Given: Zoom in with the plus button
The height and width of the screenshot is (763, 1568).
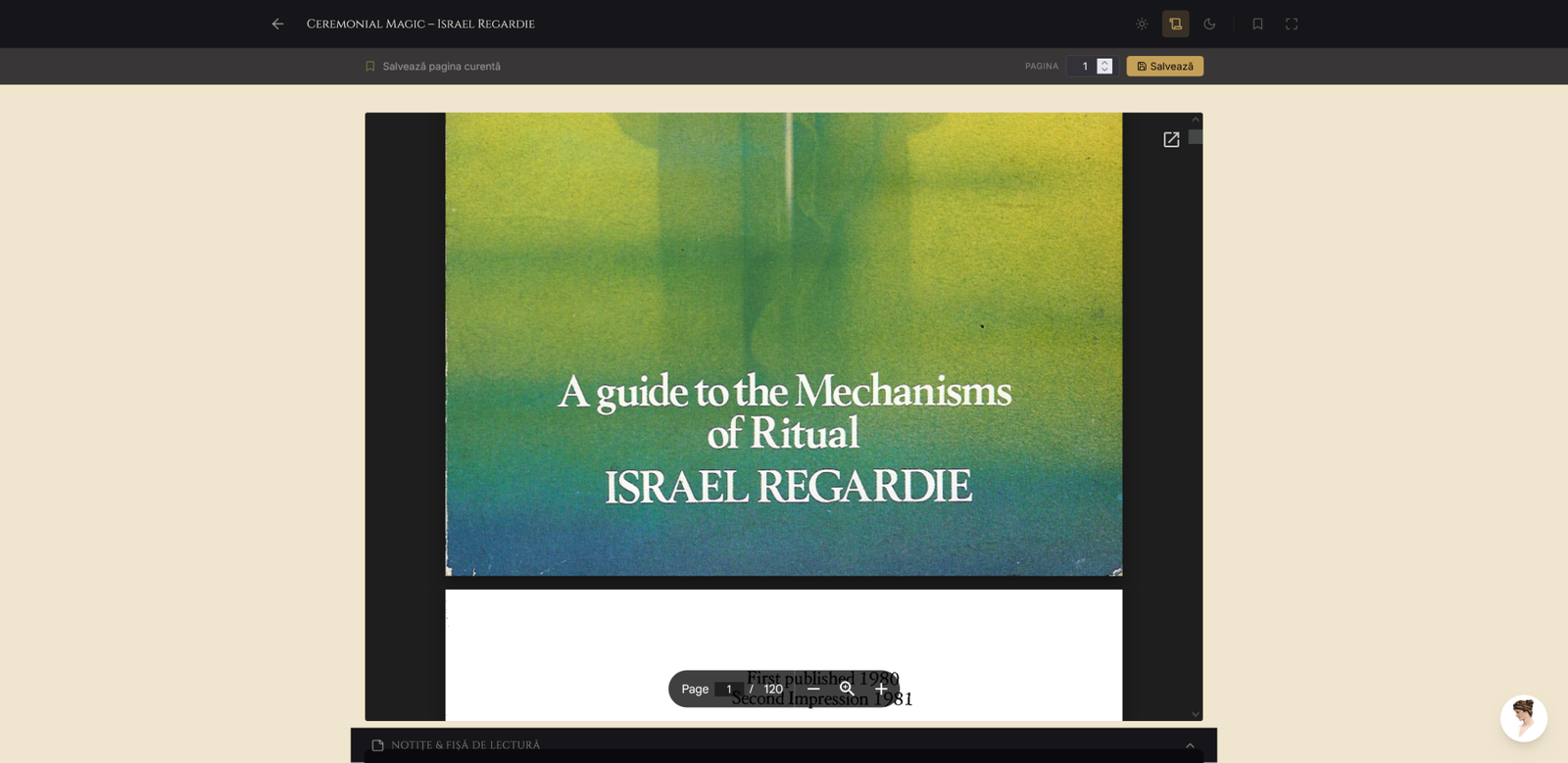Looking at the screenshot, I should coord(881,690).
